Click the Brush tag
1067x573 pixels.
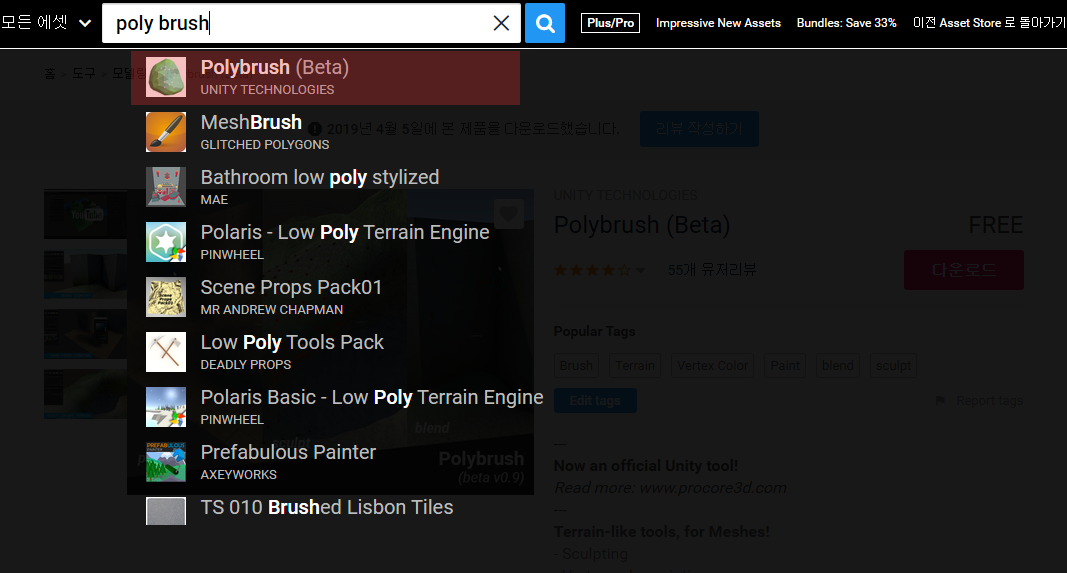576,366
